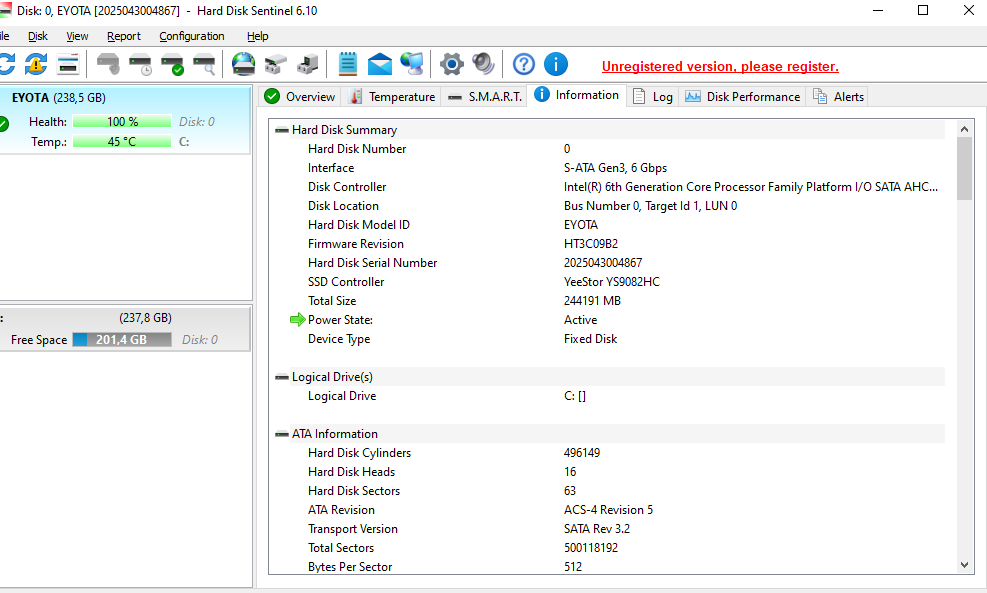Click the speaker sound icon

tap(484, 65)
